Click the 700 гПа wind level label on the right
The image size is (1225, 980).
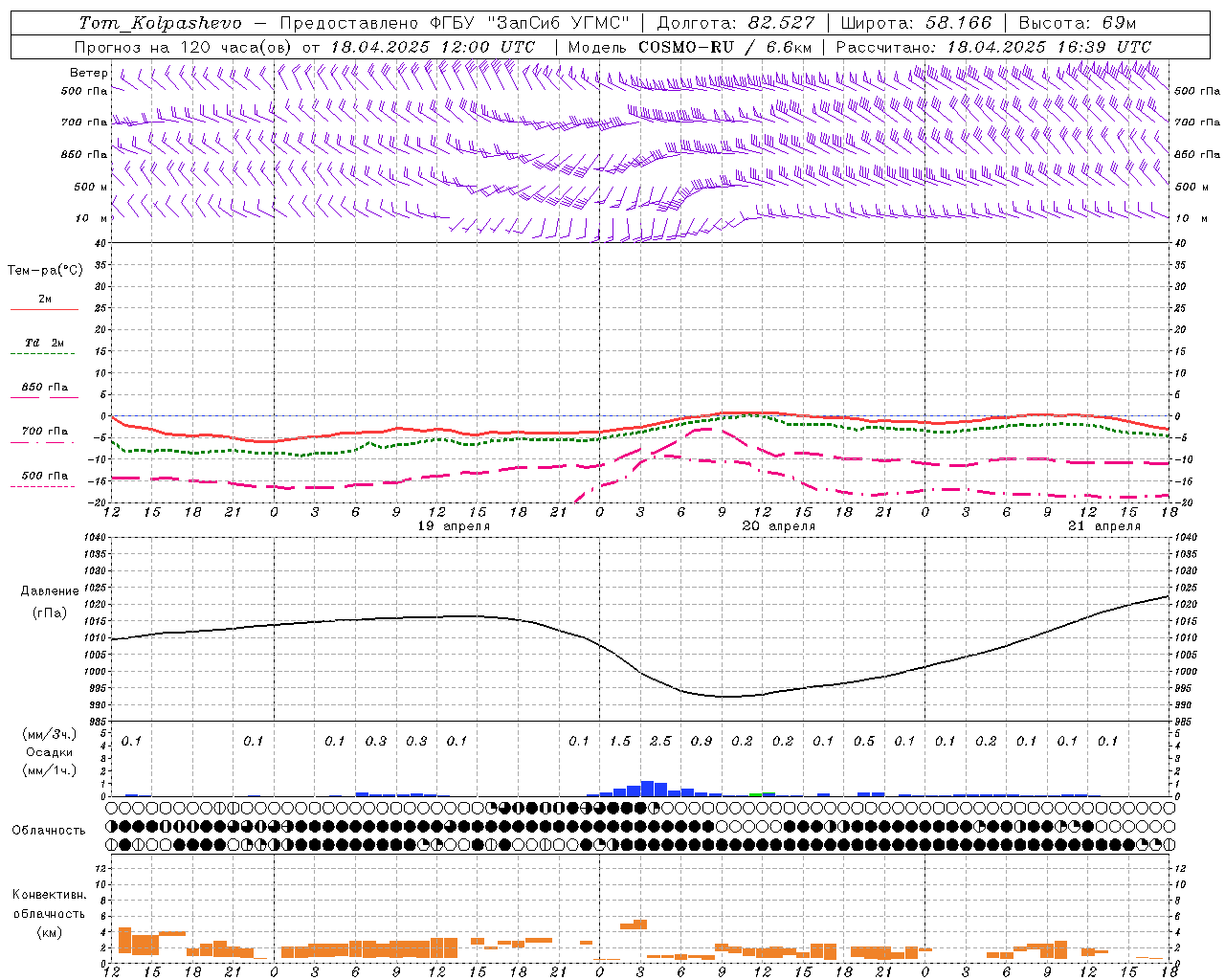click(1197, 122)
